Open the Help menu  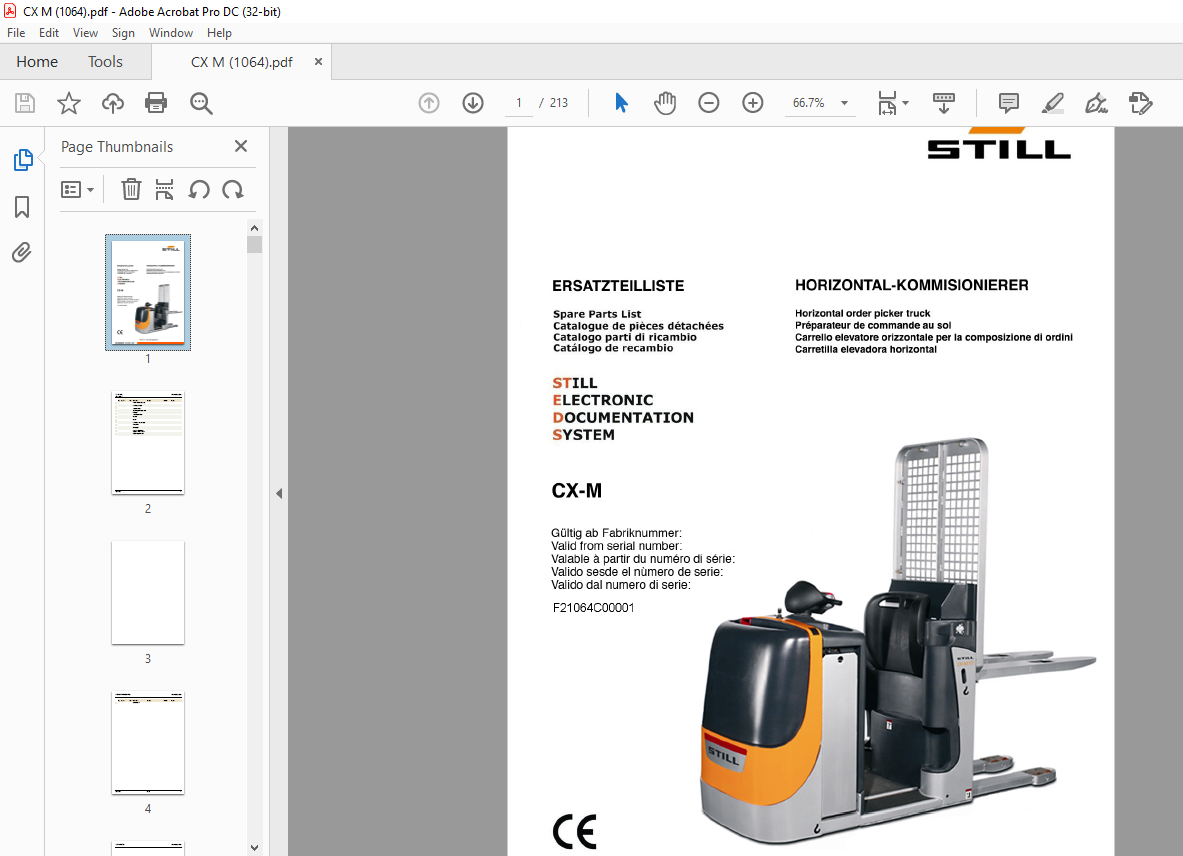click(220, 32)
